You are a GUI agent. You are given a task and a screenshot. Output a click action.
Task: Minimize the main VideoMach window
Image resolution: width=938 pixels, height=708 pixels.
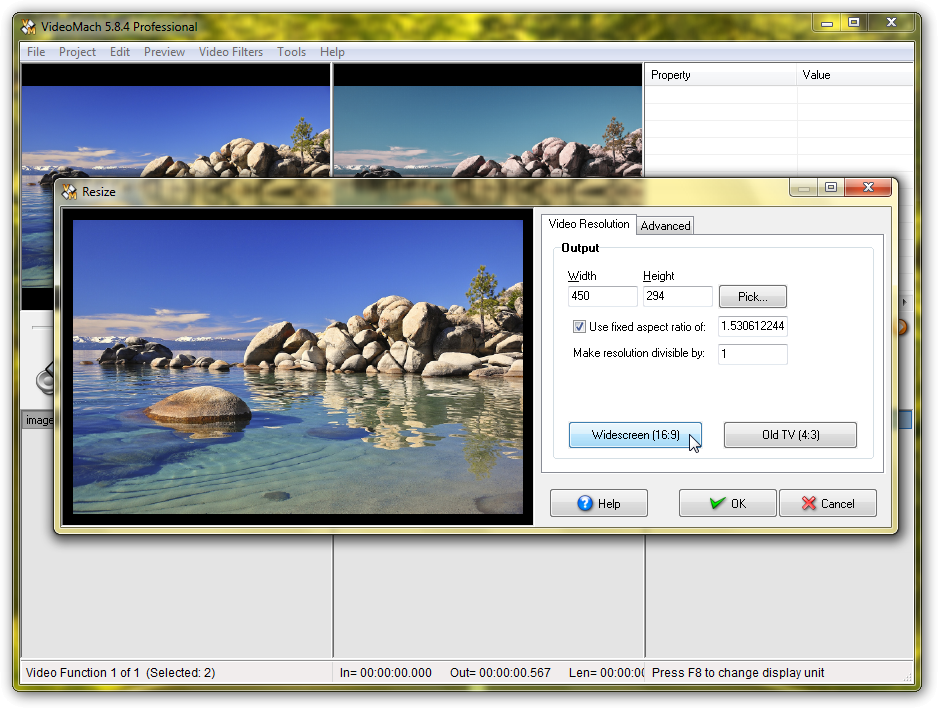click(826, 22)
